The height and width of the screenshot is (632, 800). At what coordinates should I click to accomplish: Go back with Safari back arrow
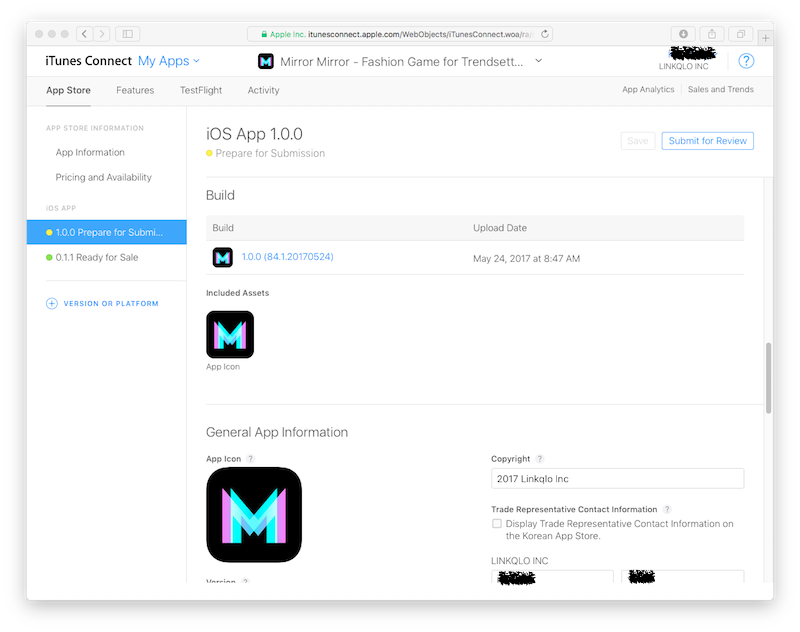coord(85,34)
